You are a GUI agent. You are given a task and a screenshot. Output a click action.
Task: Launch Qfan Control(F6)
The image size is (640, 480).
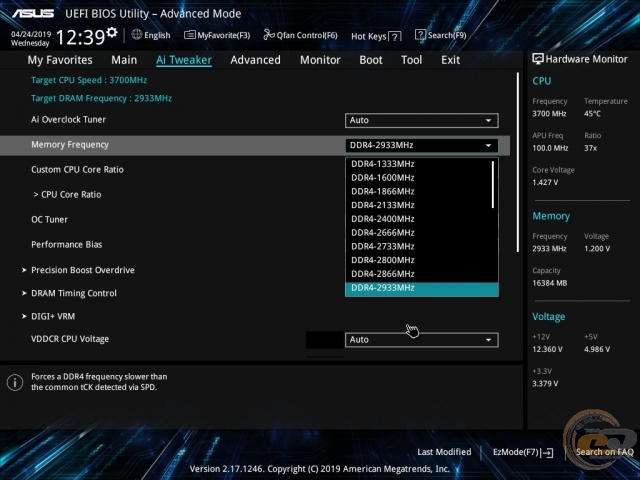tap(300, 36)
